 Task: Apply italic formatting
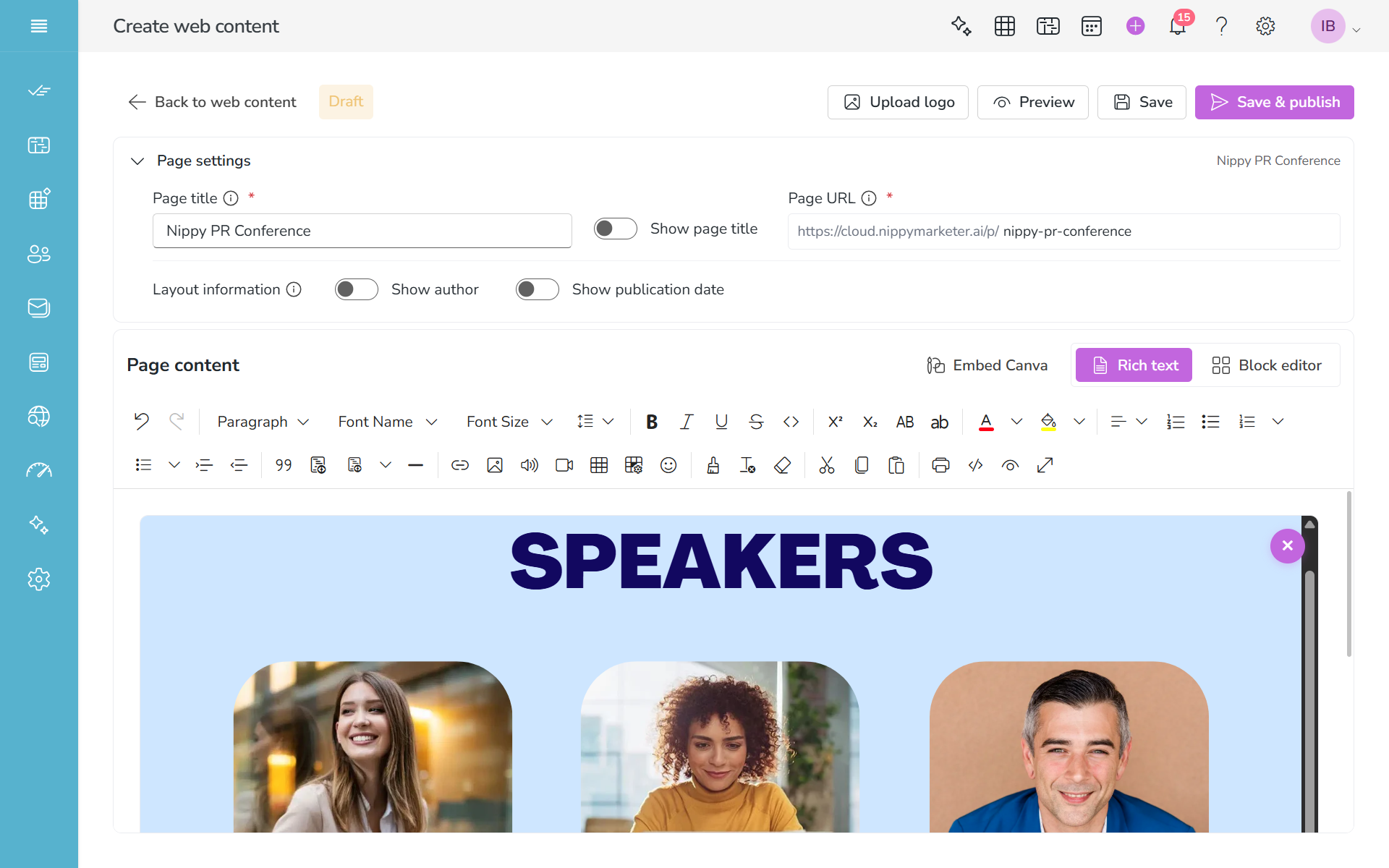(x=687, y=422)
